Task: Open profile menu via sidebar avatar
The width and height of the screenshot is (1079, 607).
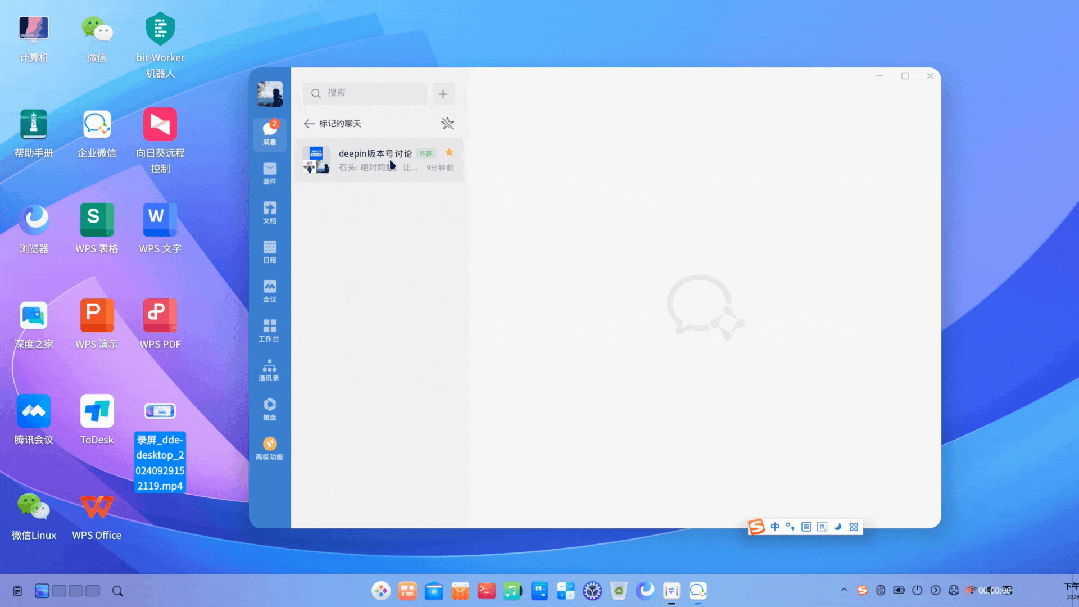Action: [x=269, y=93]
